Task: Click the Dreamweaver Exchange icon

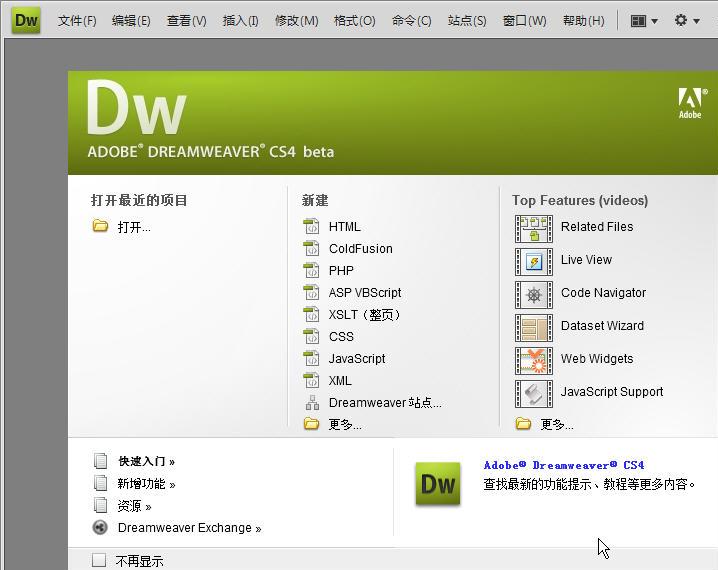Action: pos(100,528)
